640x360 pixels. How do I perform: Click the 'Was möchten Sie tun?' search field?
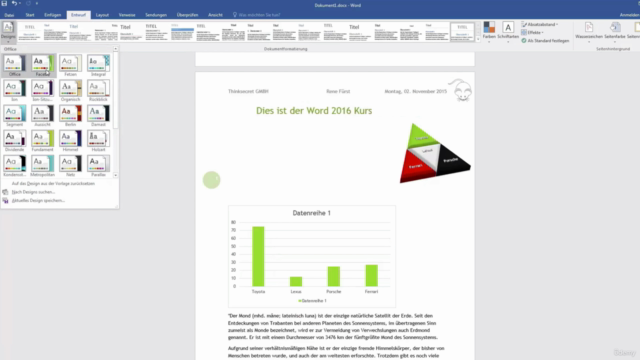pos(256,15)
